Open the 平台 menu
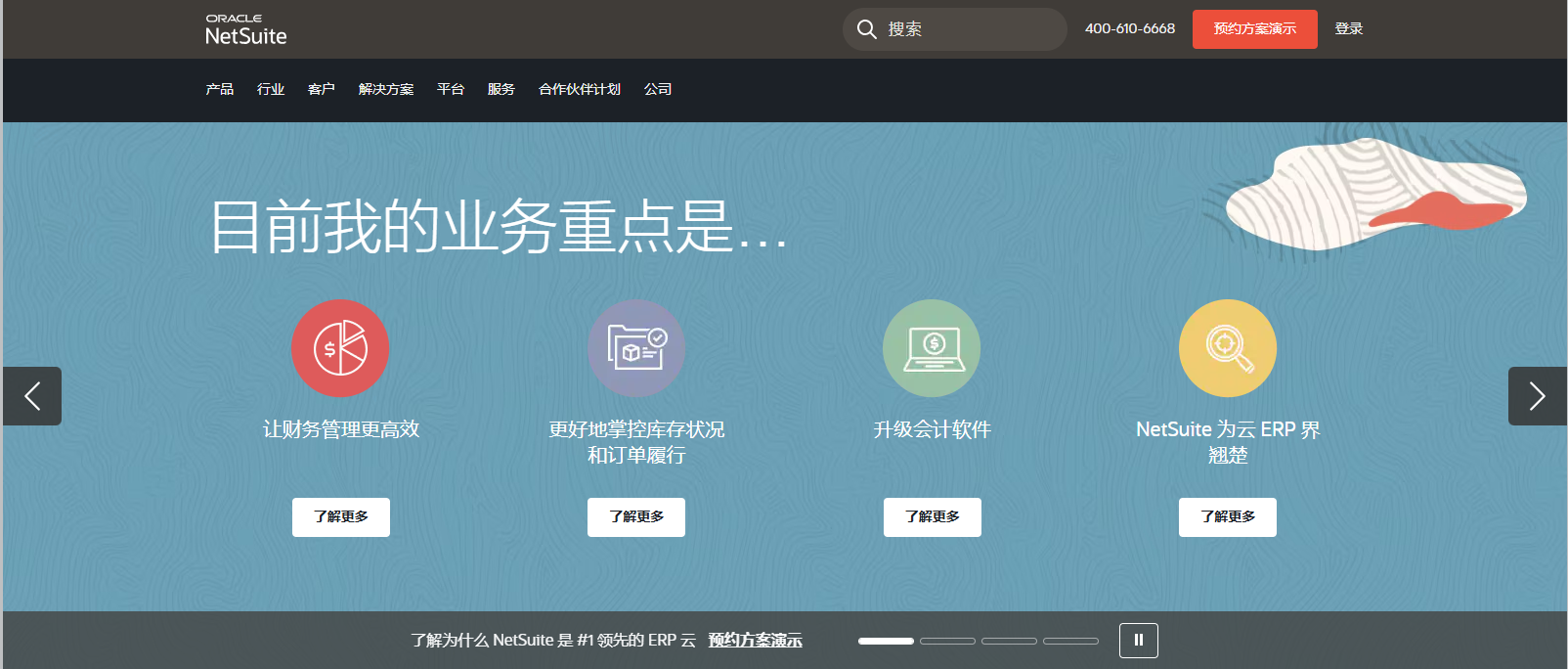1568x669 pixels. coord(451,89)
